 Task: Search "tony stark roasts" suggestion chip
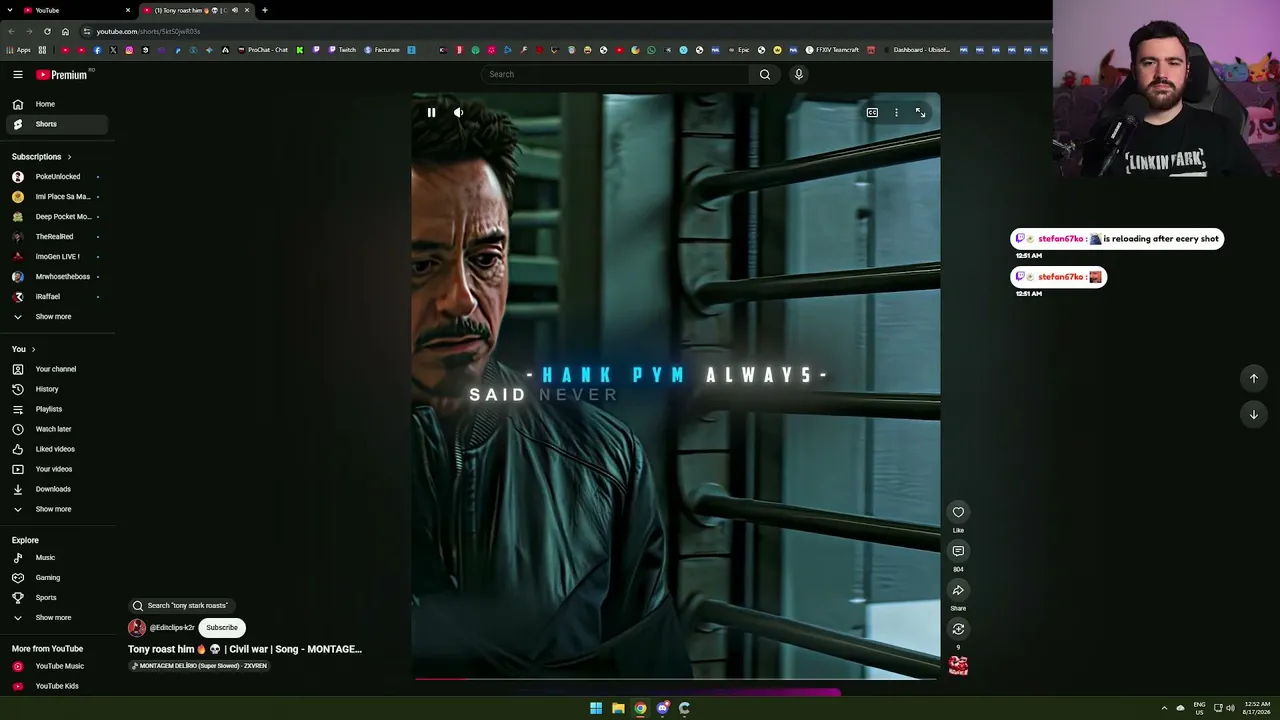point(181,605)
